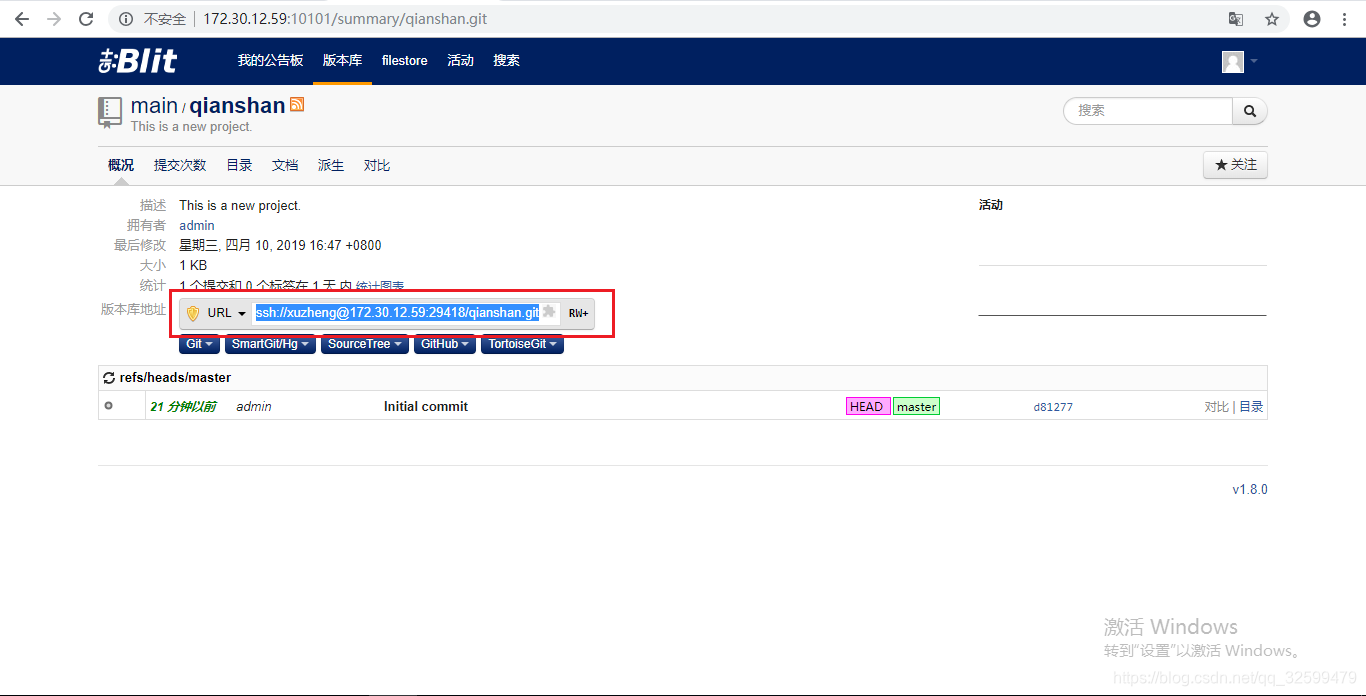The height and width of the screenshot is (696, 1366).
Task: Open Chrome profile avatar icon
Action: pyautogui.click(x=1312, y=19)
